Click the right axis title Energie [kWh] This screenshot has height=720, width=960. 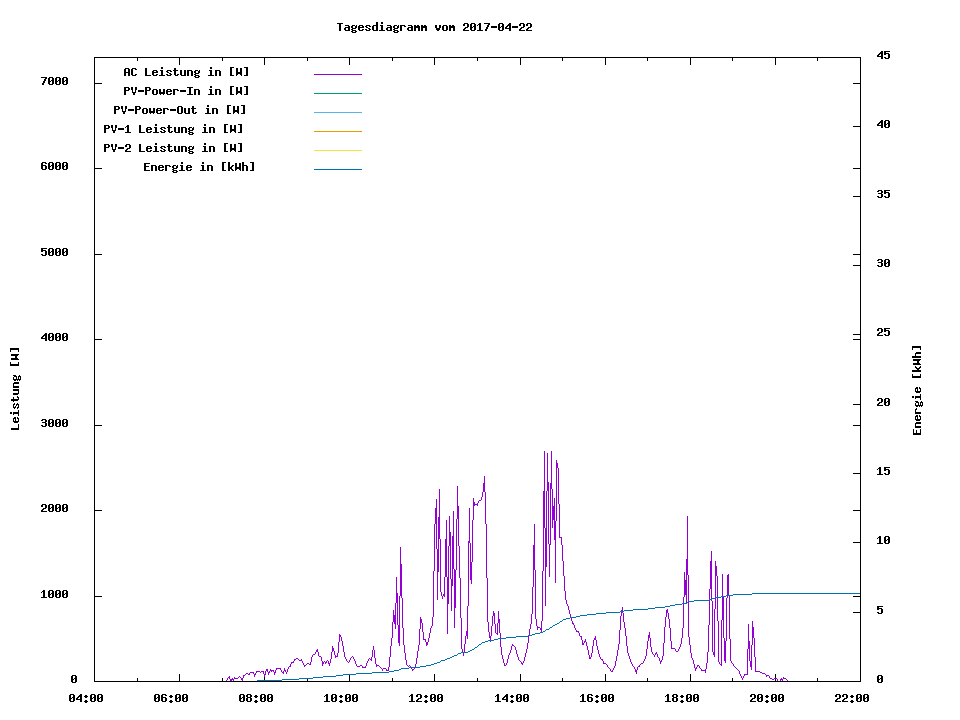pyautogui.click(x=918, y=390)
